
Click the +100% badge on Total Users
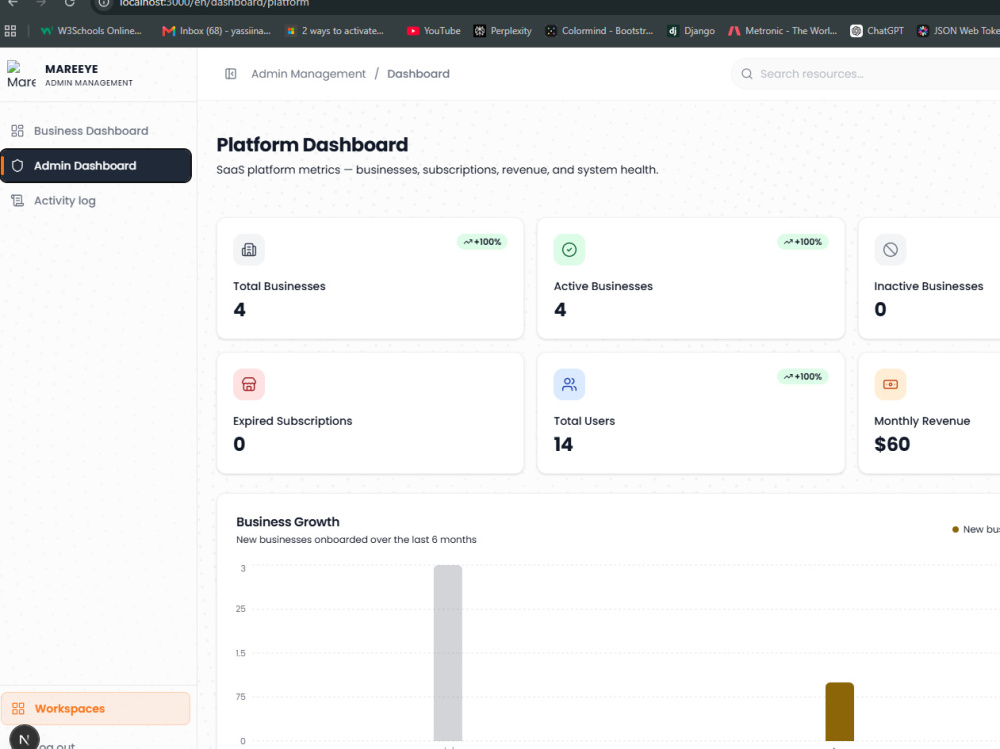tap(803, 376)
